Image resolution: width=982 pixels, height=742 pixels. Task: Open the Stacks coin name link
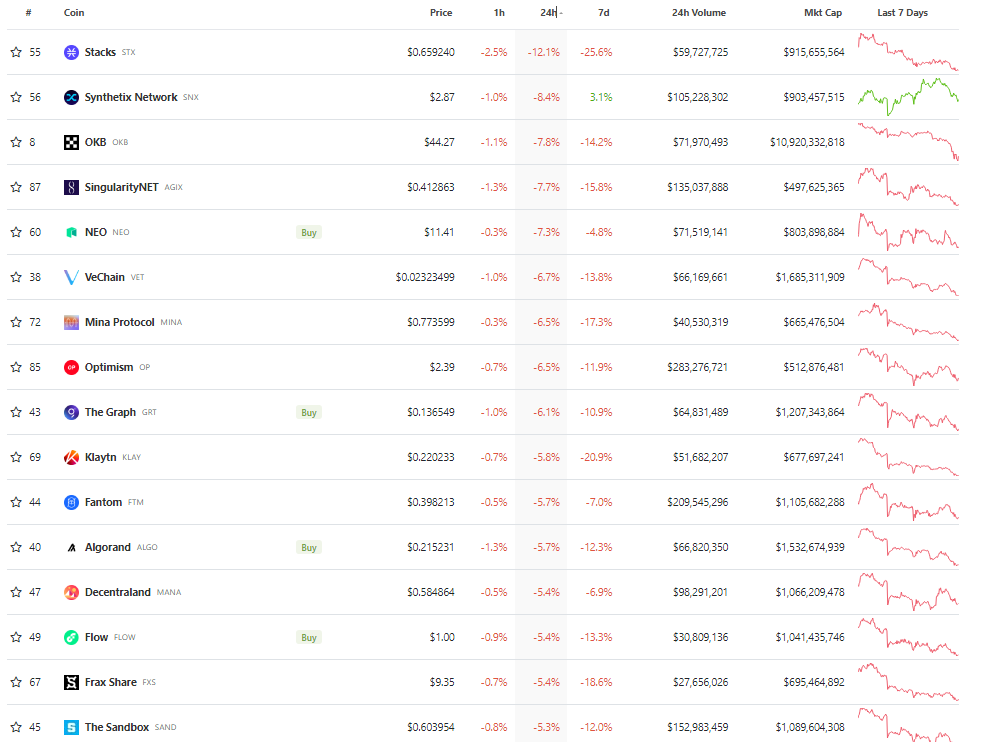click(x=100, y=52)
